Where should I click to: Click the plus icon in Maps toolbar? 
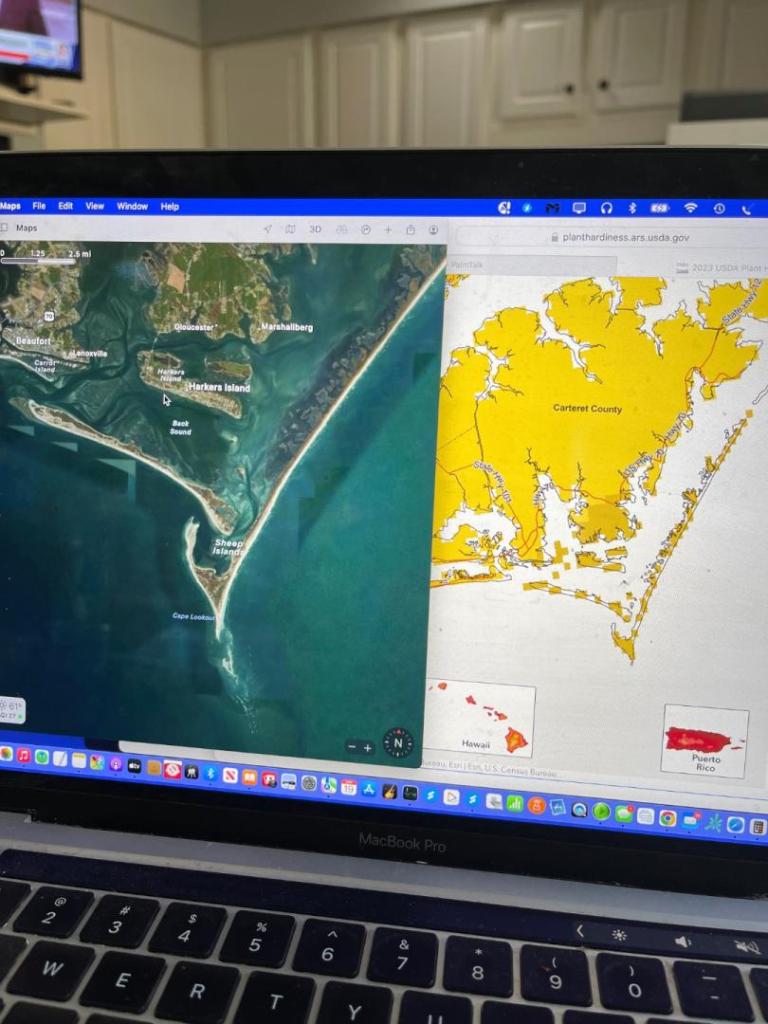pyautogui.click(x=388, y=230)
